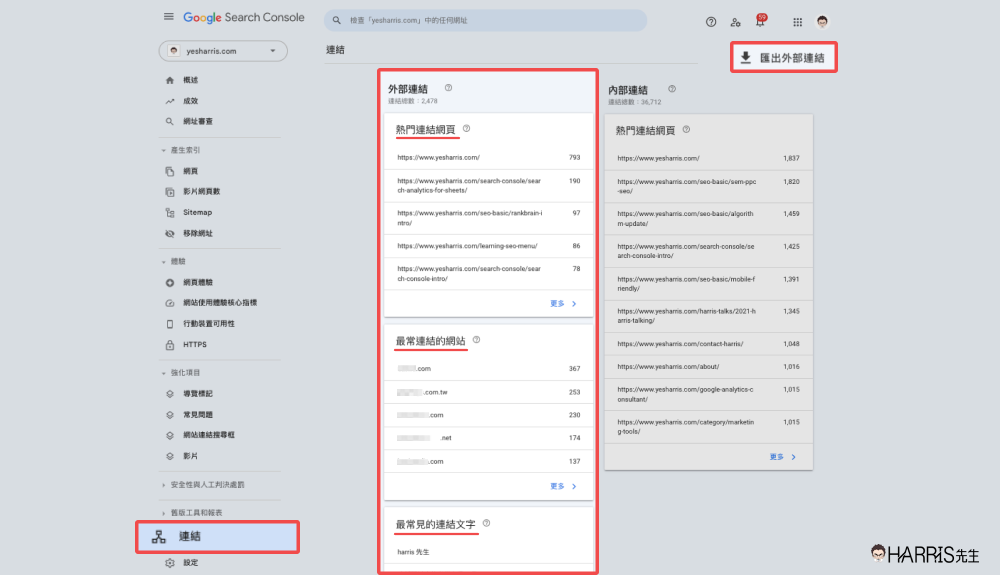Screen dimensions: 1000x575
Task: Click help icon next to 最常連結的網站
Action: [476, 340]
